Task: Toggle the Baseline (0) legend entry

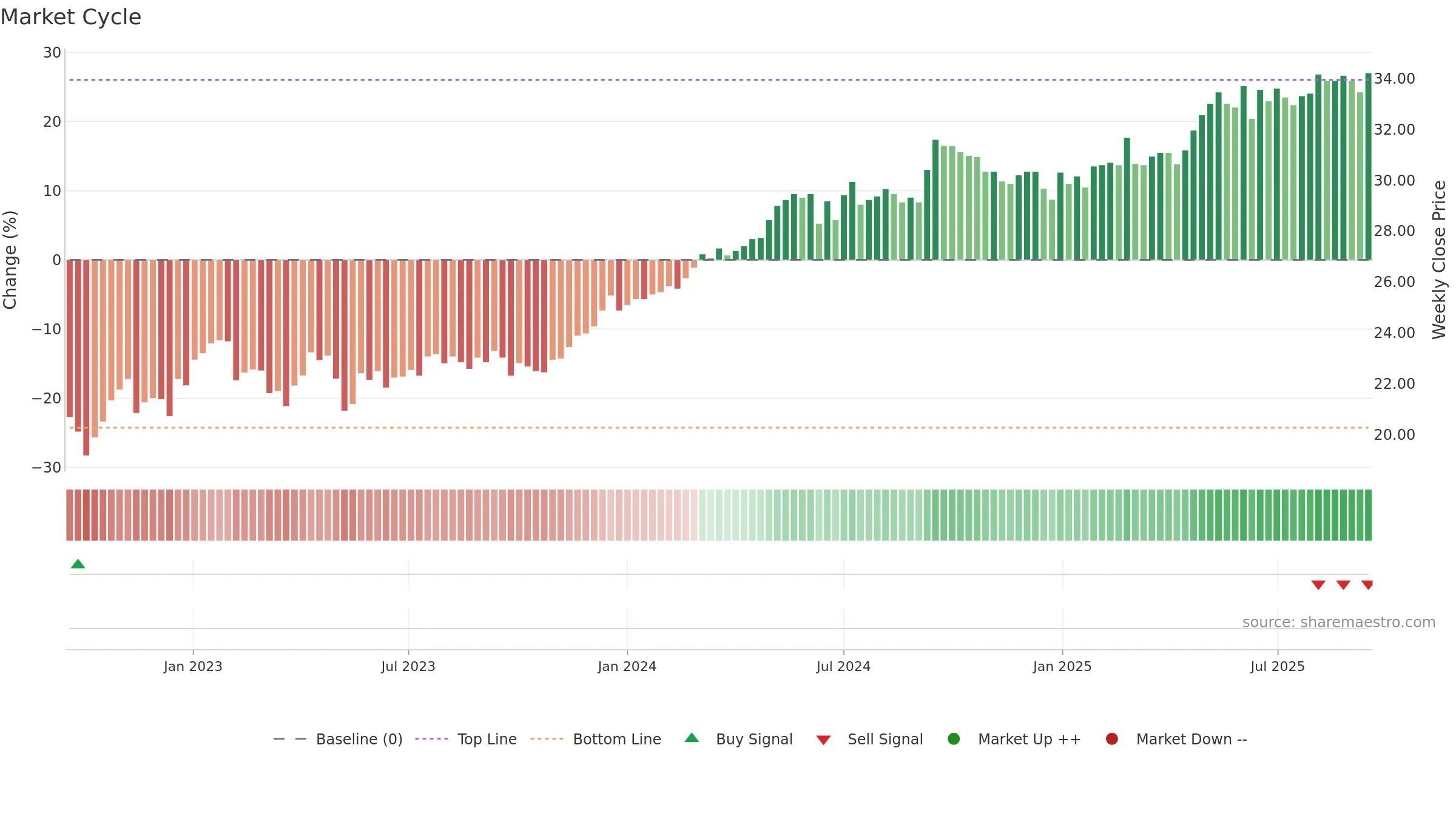Action: point(338,739)
